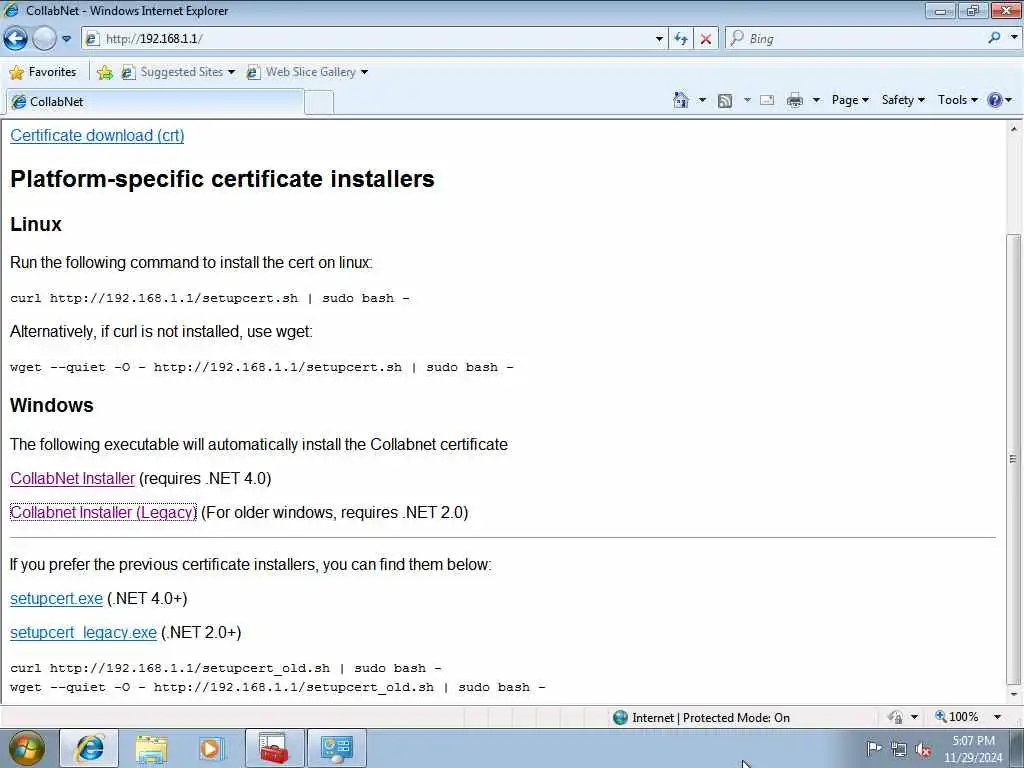
Task: Open the Favorites star button
Action: pos(43,72)
